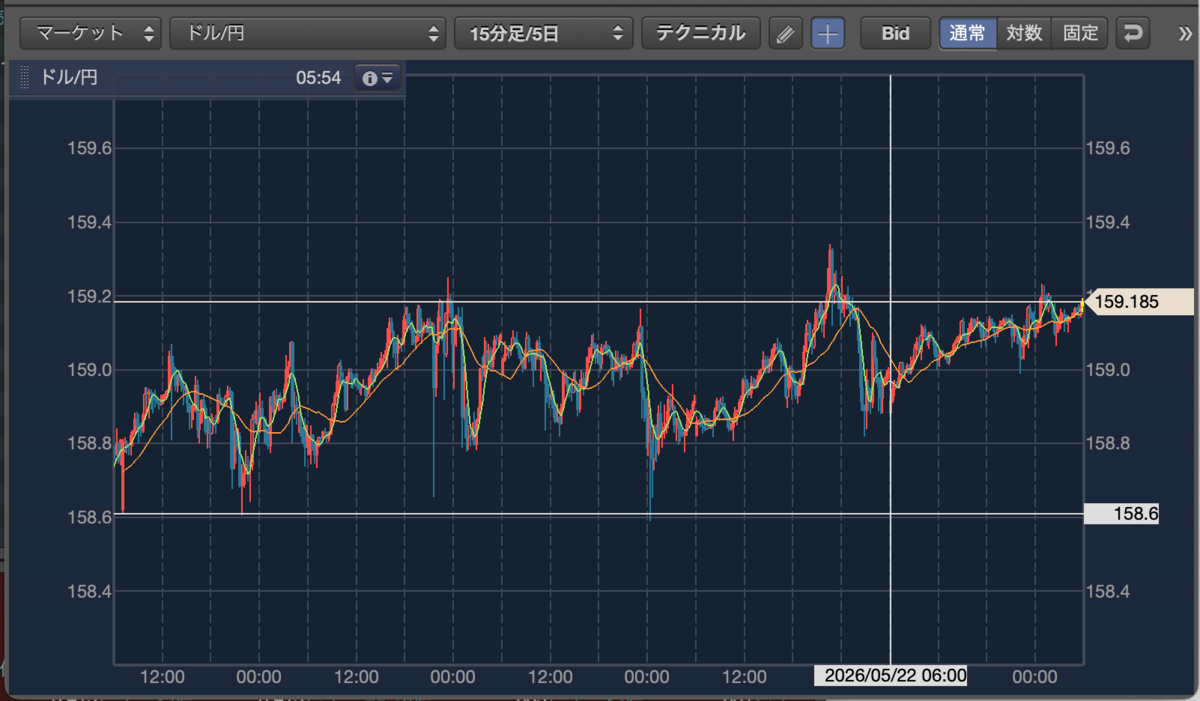The height and width of the screenshot is (701, 1200).
Task: Open the ドル/円 currency pair dropdown
Action: coord(307,33)
